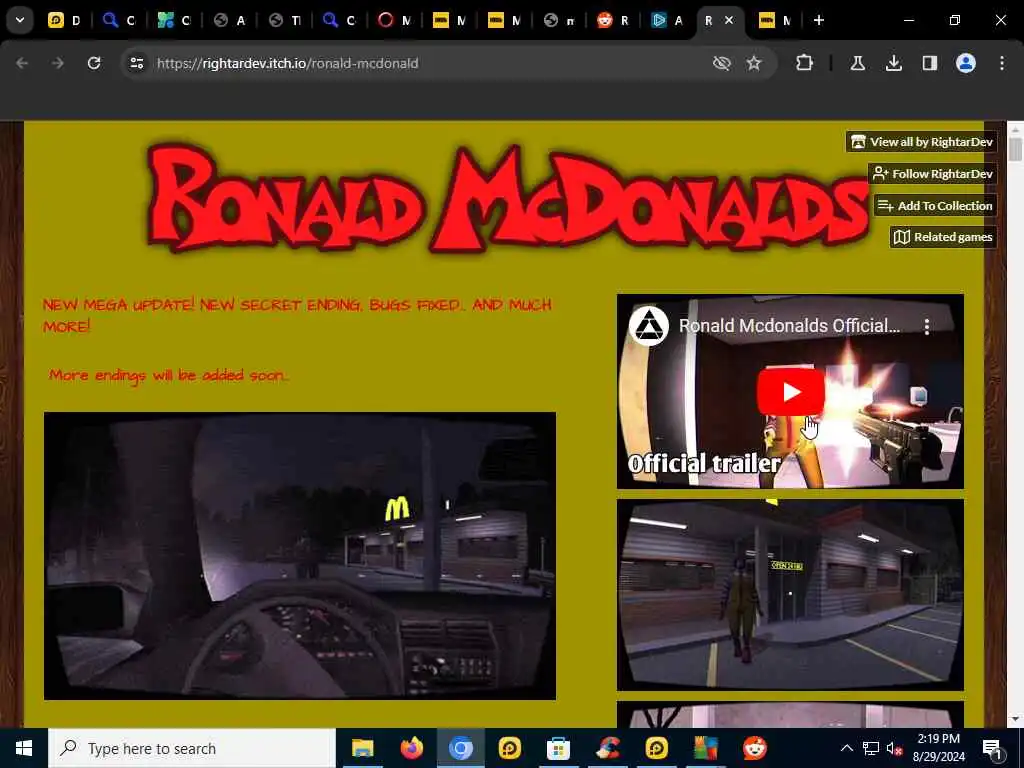
Task: Open Related games
Action: point(943,237)
